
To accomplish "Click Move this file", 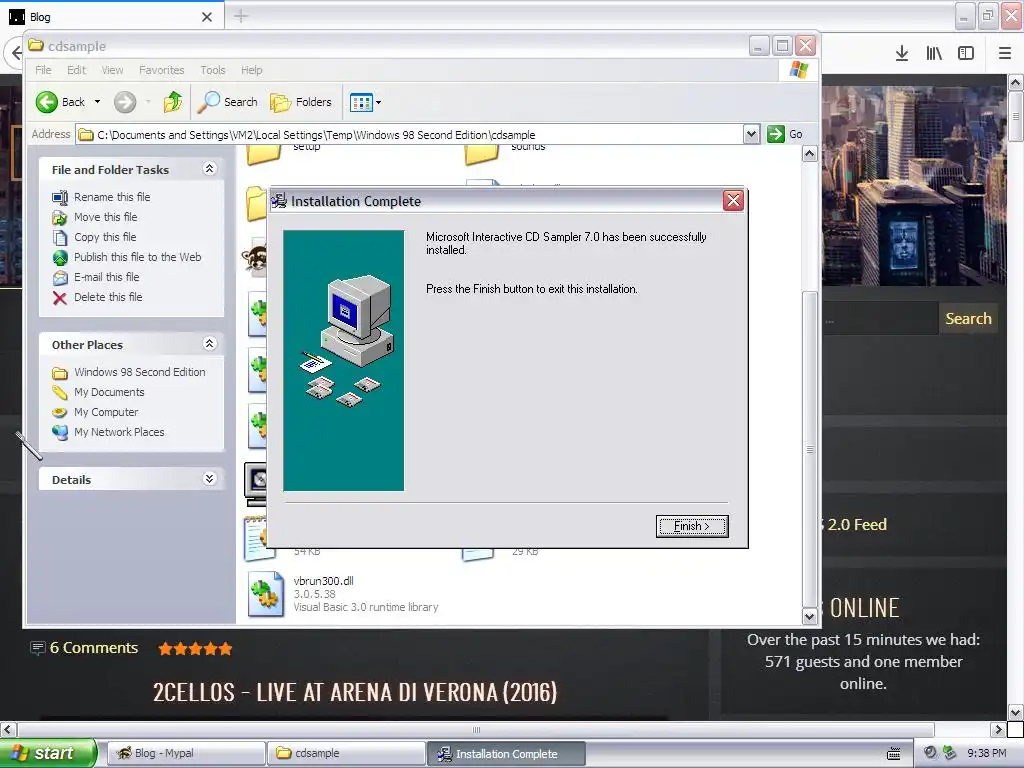I will coord(105,217).
